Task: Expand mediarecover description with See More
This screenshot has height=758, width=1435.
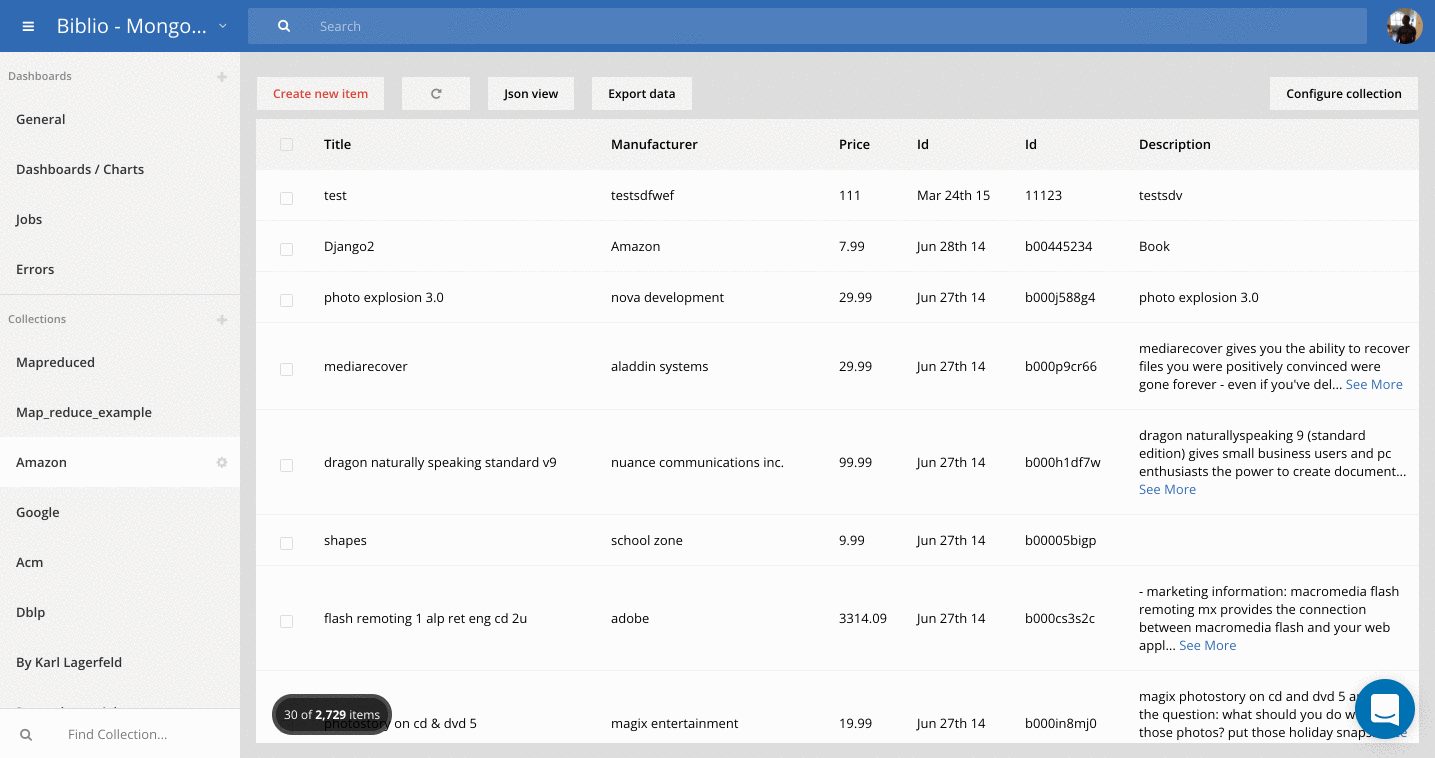Action: [x=1374, y=384]
